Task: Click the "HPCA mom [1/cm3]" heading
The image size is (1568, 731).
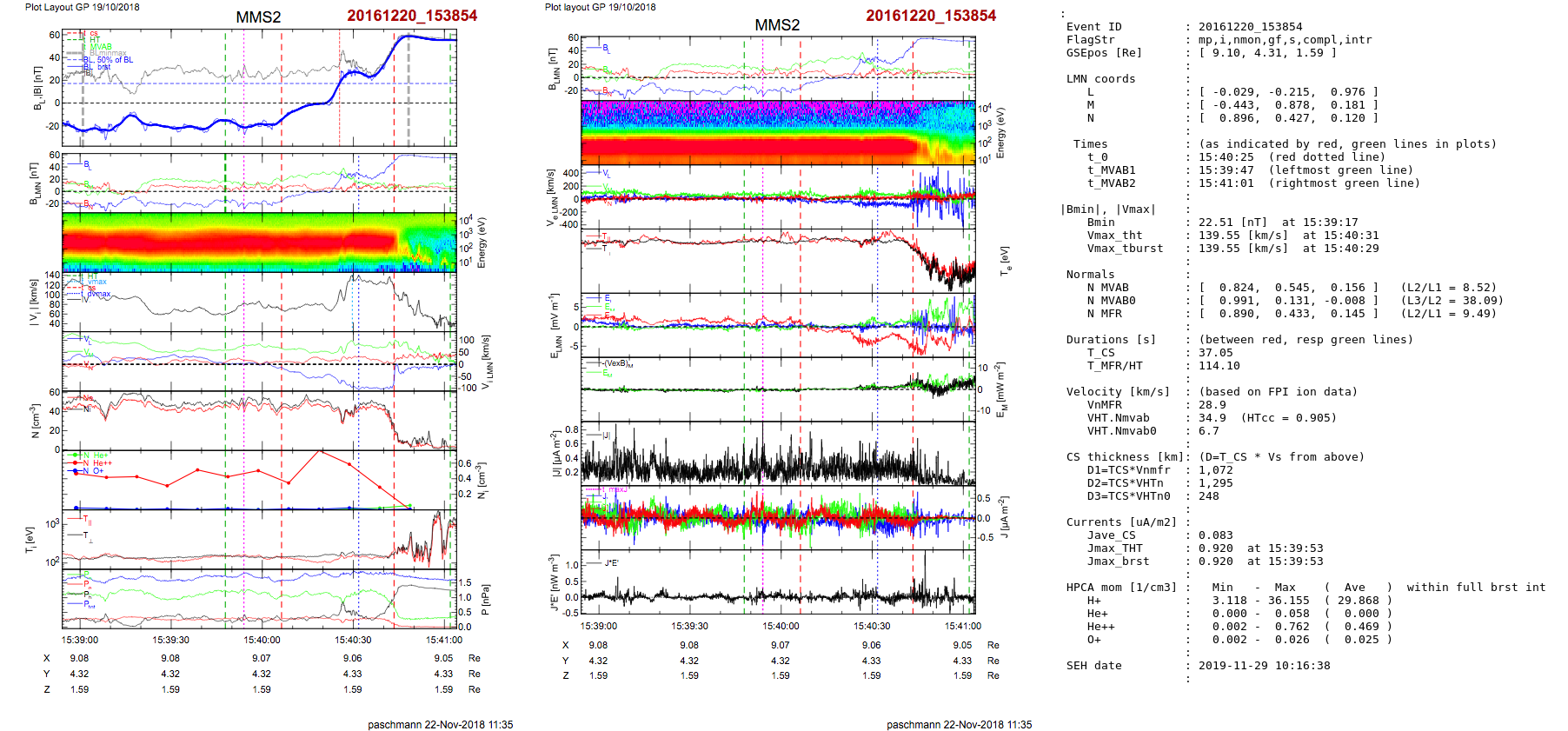Action: pos(1121,588)
